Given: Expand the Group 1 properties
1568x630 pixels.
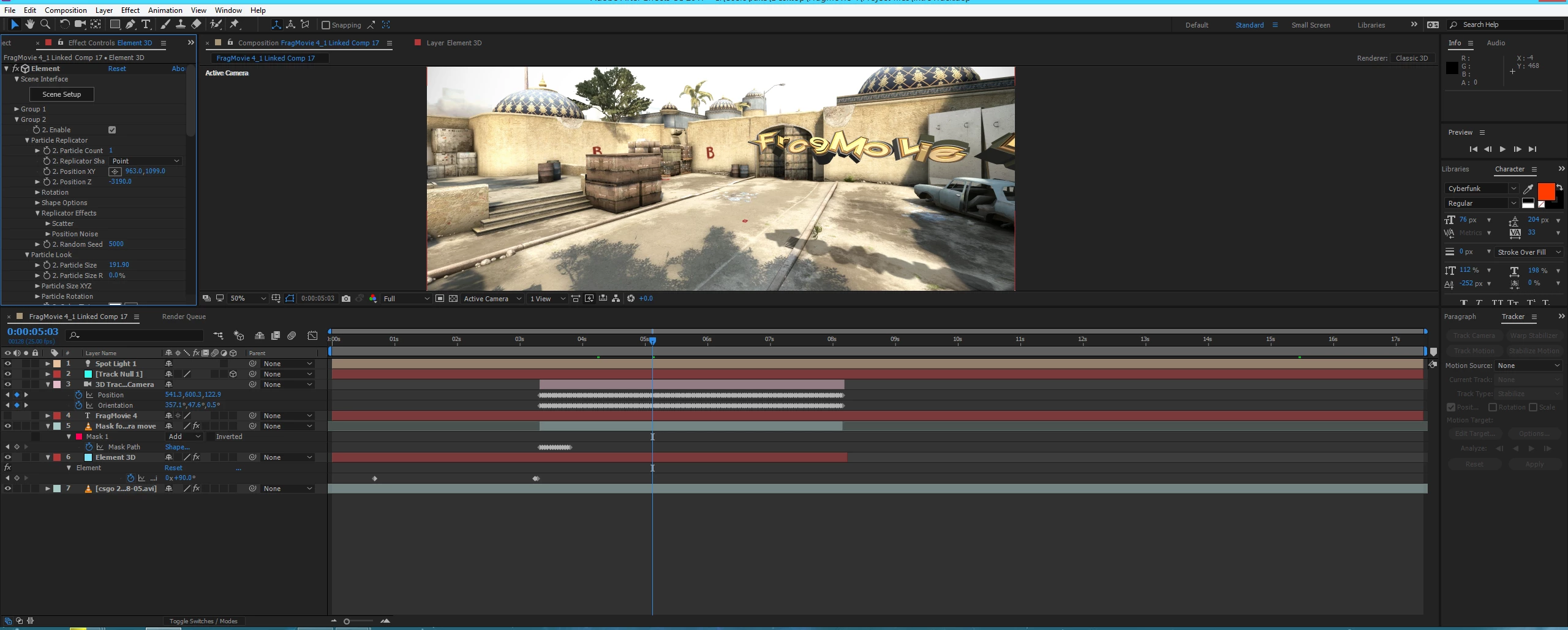Looking at the screenshot, I should pos(17,109).
